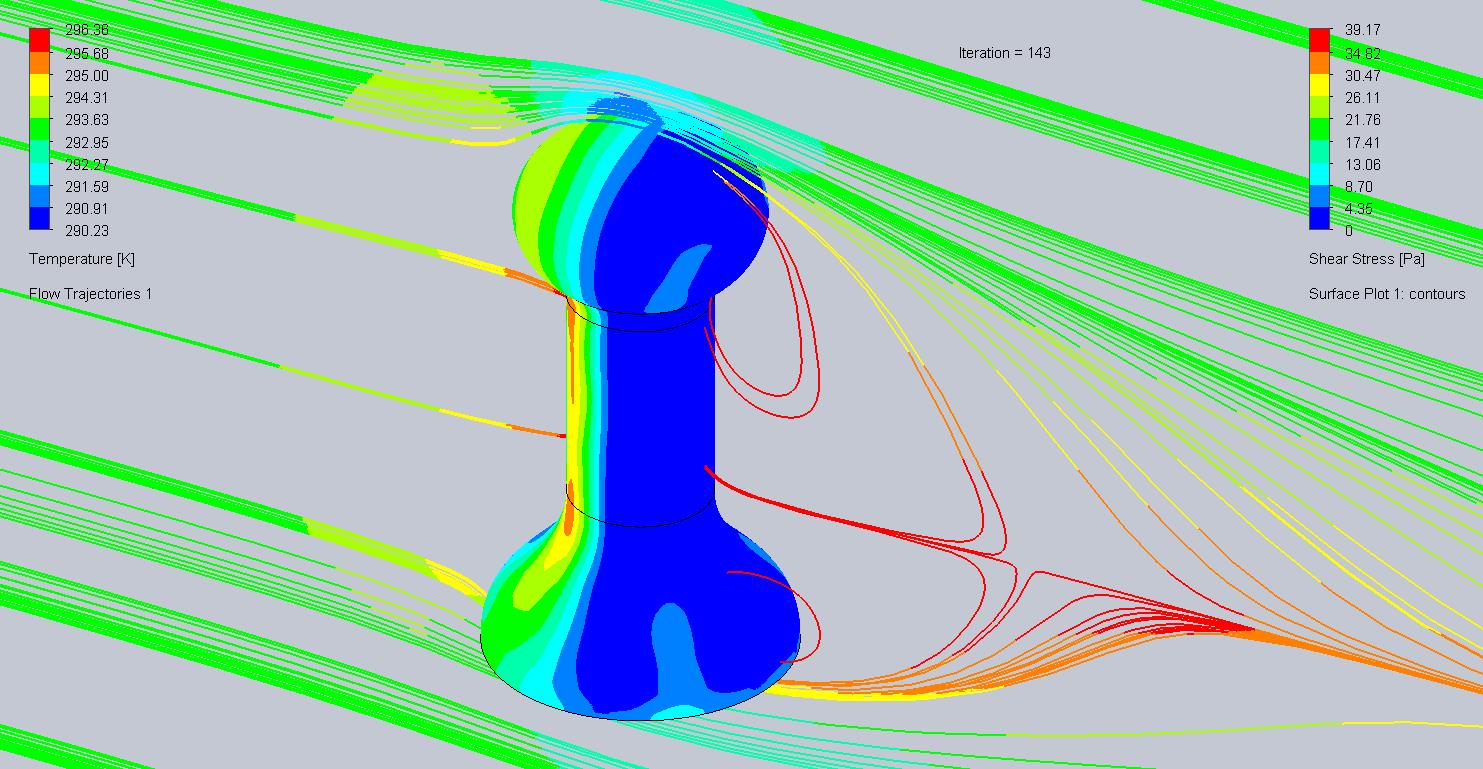Click the Iteration = 143 label

[x=1004, y=53]
